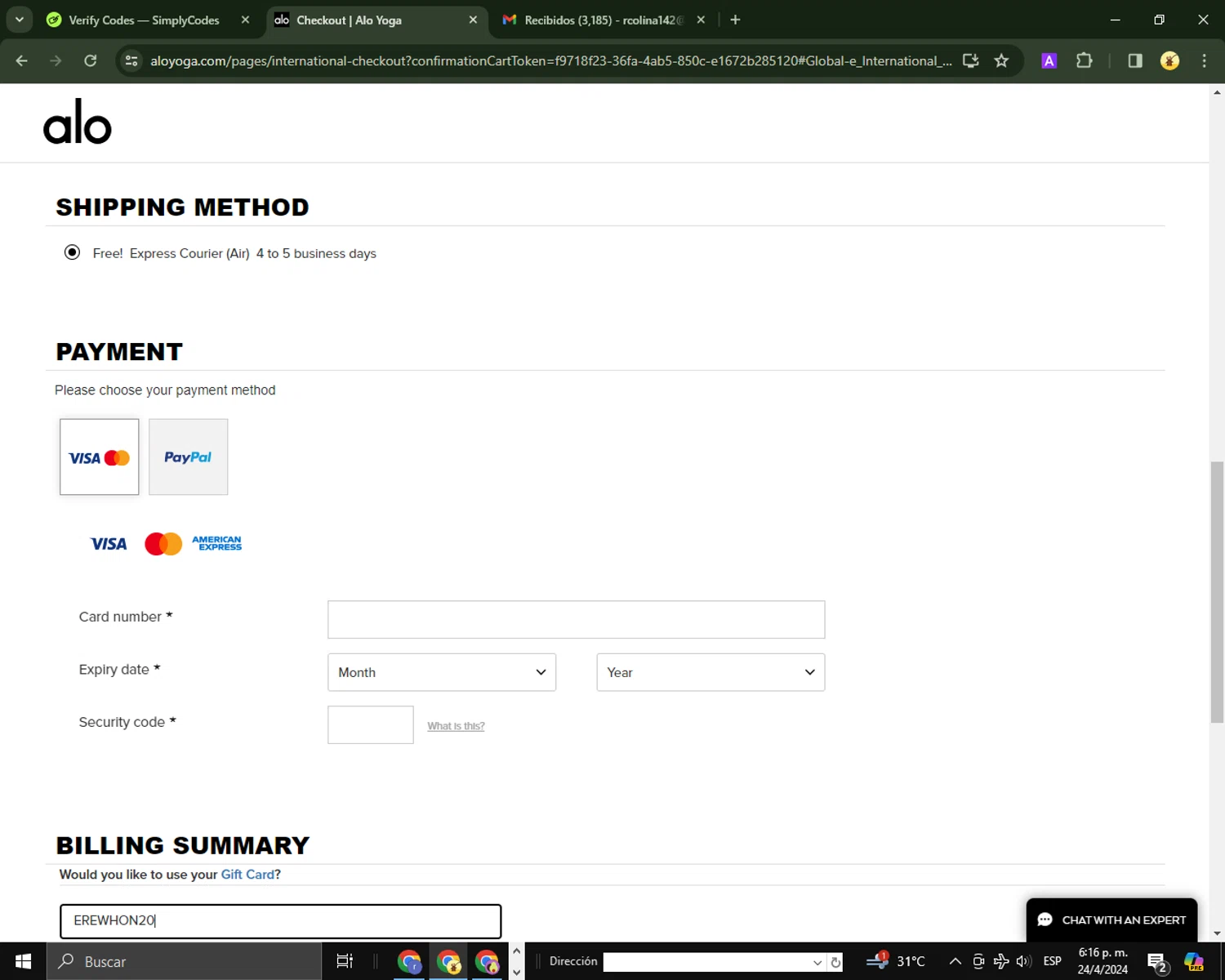Click the Alo logo

pyautogui.click(x=77, y=122)
